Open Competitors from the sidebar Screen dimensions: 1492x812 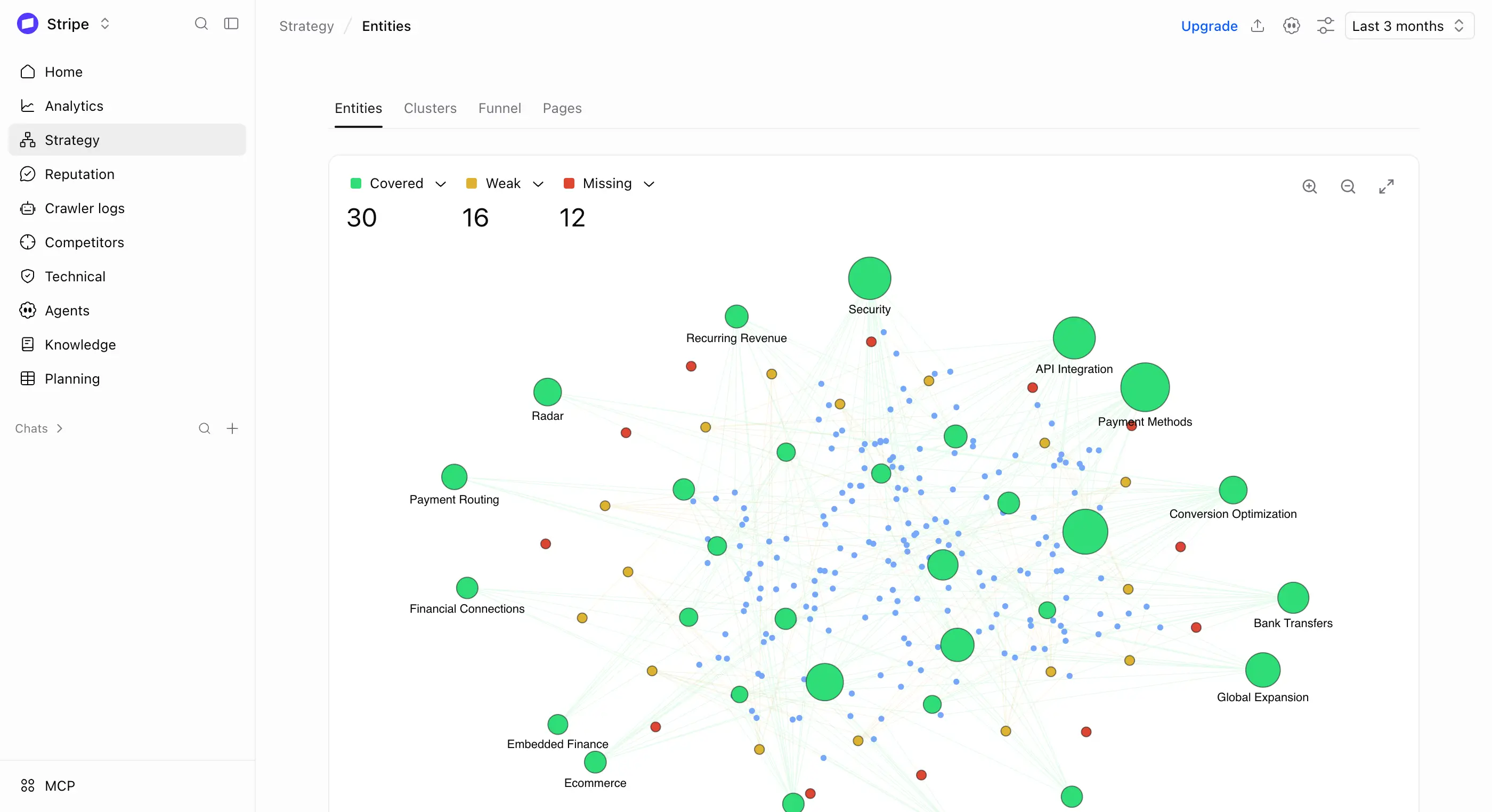pos(127,242)
